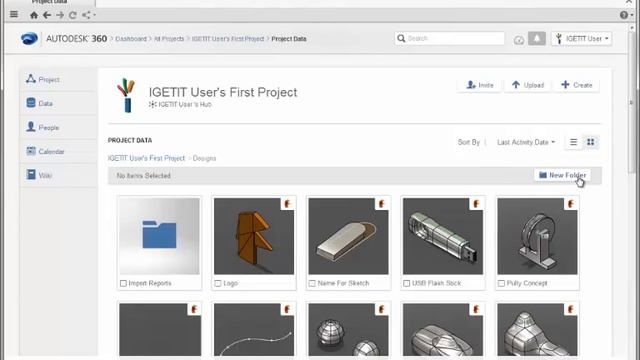The image size is (640, 360).
Task: Go to the home page icon
Action: click(x=34, y=15)
